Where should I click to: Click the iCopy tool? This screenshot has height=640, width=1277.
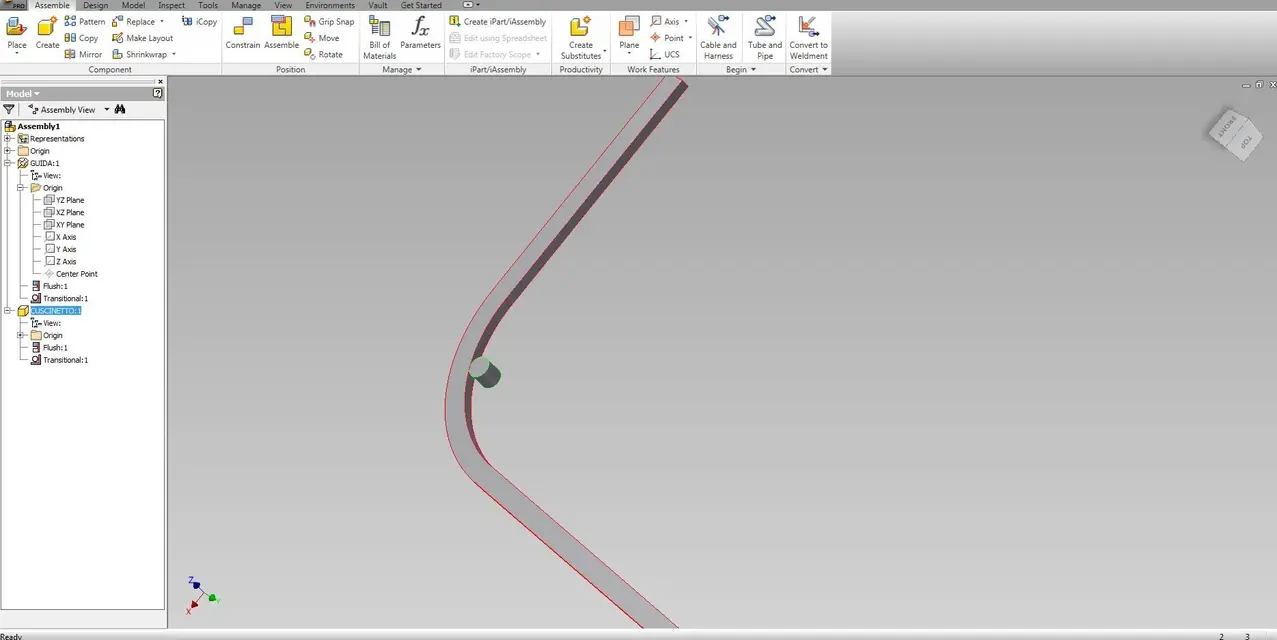pos(199,21)
